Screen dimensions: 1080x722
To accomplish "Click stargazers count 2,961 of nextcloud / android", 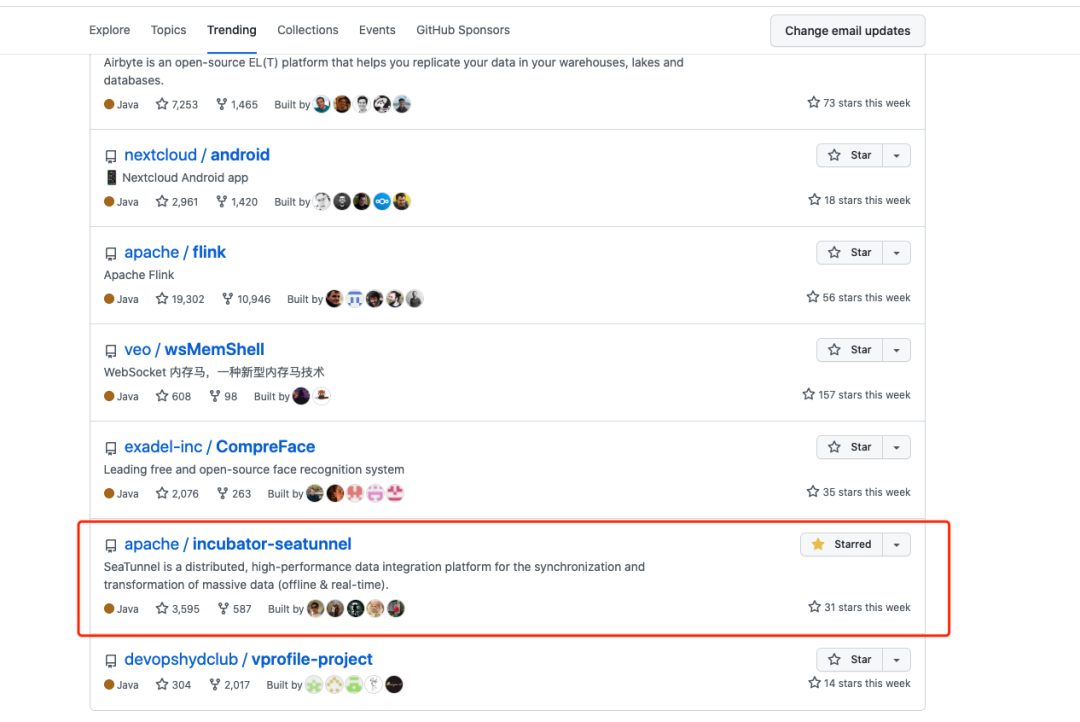I will pyautogui.click(x=177, y=202).
